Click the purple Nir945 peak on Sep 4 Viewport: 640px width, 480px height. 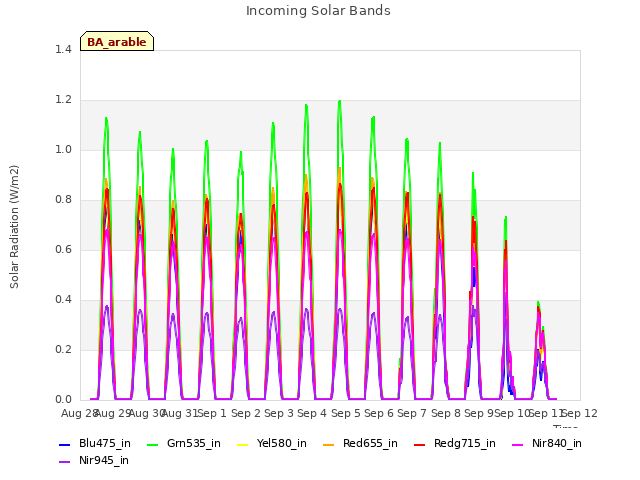click(x=307, y=309)
